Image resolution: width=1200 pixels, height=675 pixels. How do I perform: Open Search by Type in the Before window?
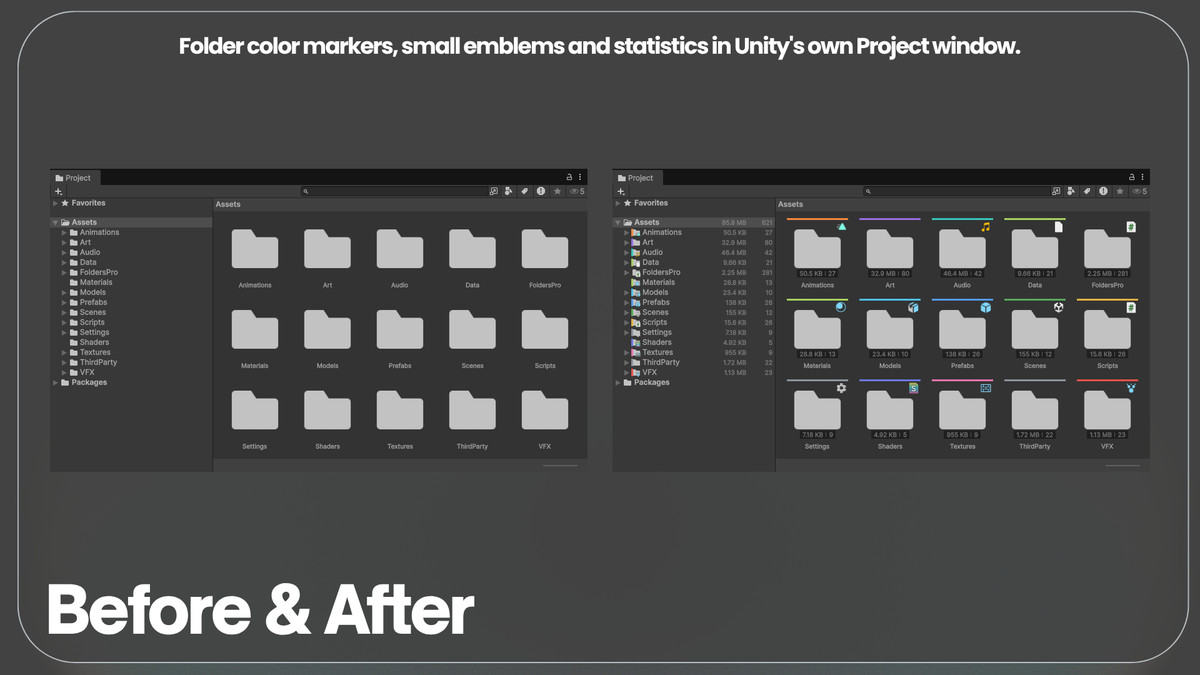(x=509, y=191)
